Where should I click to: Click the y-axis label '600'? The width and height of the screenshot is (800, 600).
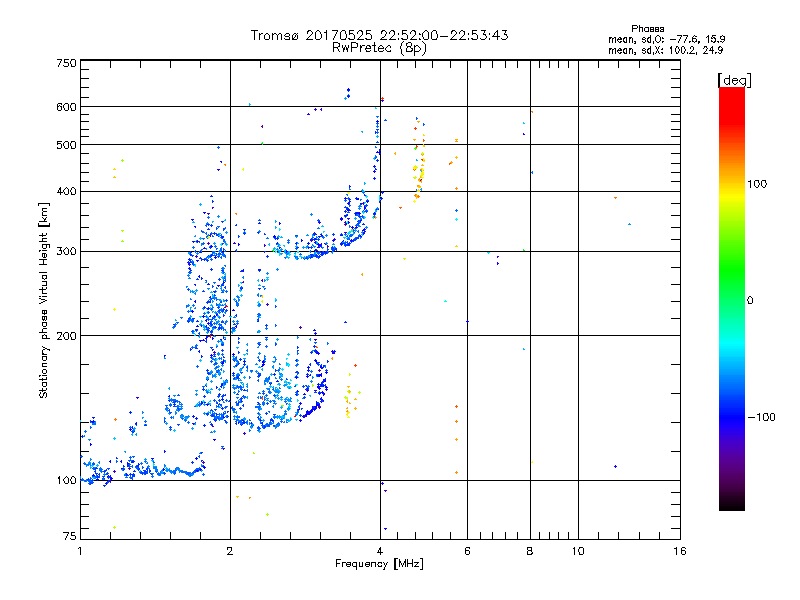66,107
